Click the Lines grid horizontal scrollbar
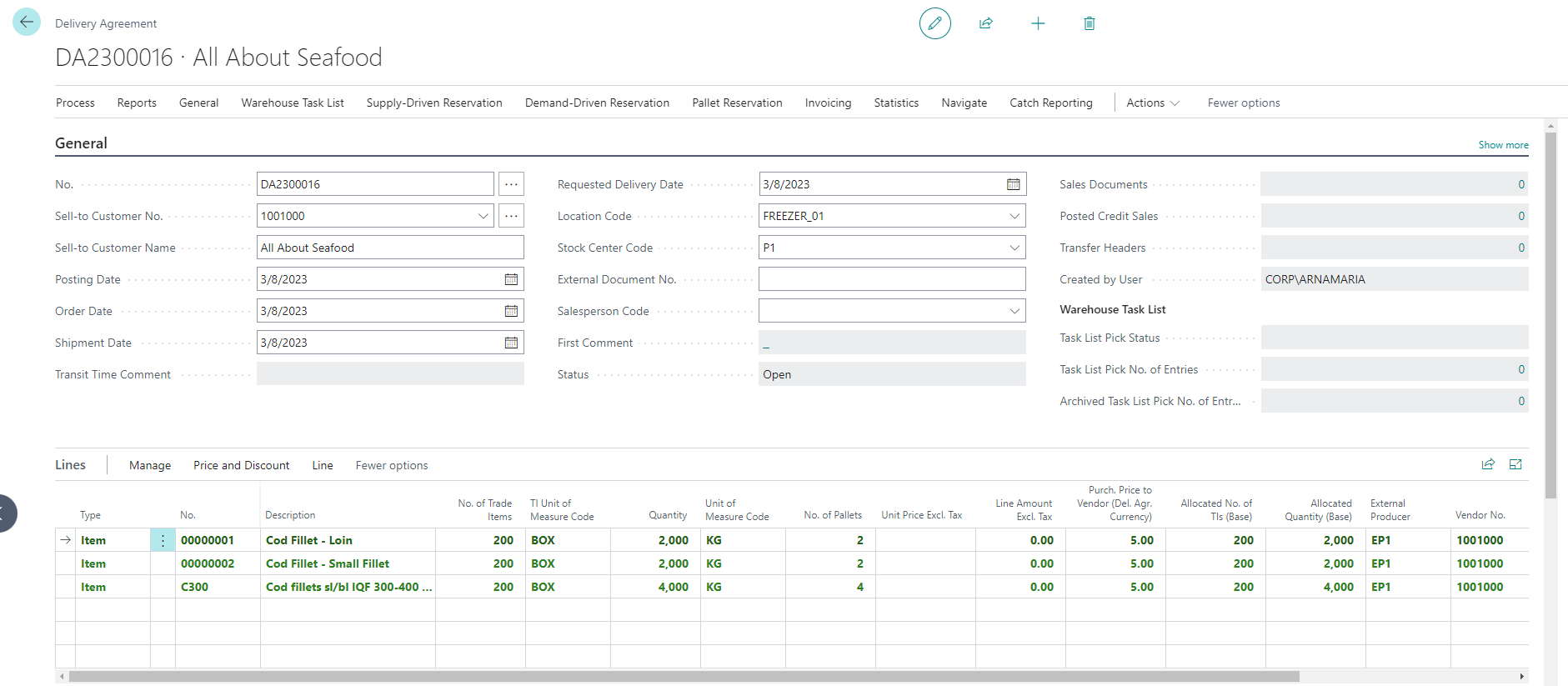This screenshot has height=686, width=1568. (684, 676)
